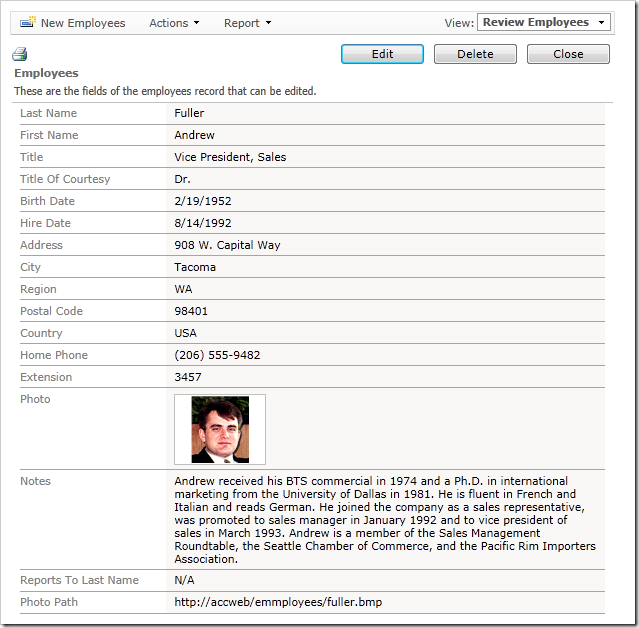Click the Reports To Last Name value N/A
This screenshot has height=628, width=639.
pyautogui.click(x=184, y=580)
